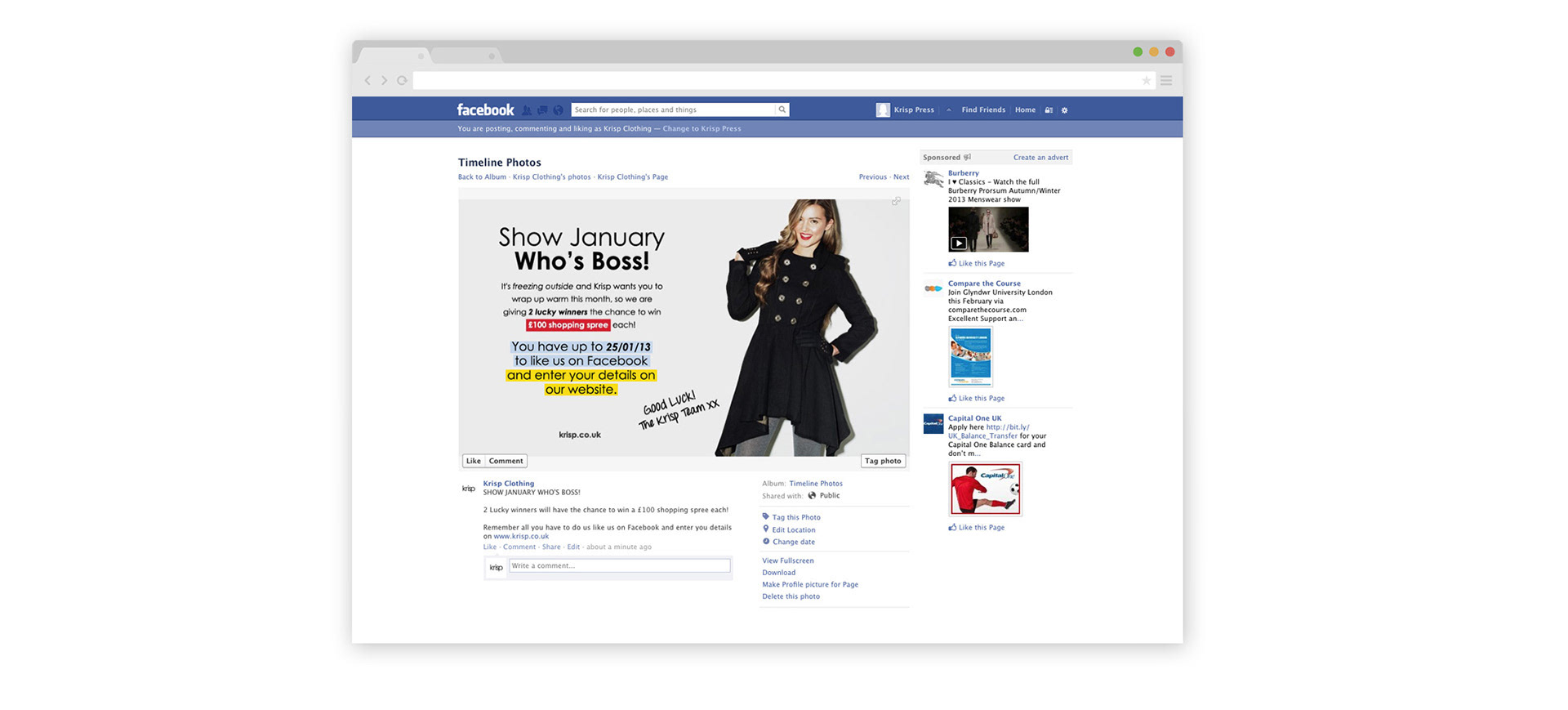This screenshot has width=1568, height=710.
Task: Click the Compare the Course ad image
Action: pos(970,357)
